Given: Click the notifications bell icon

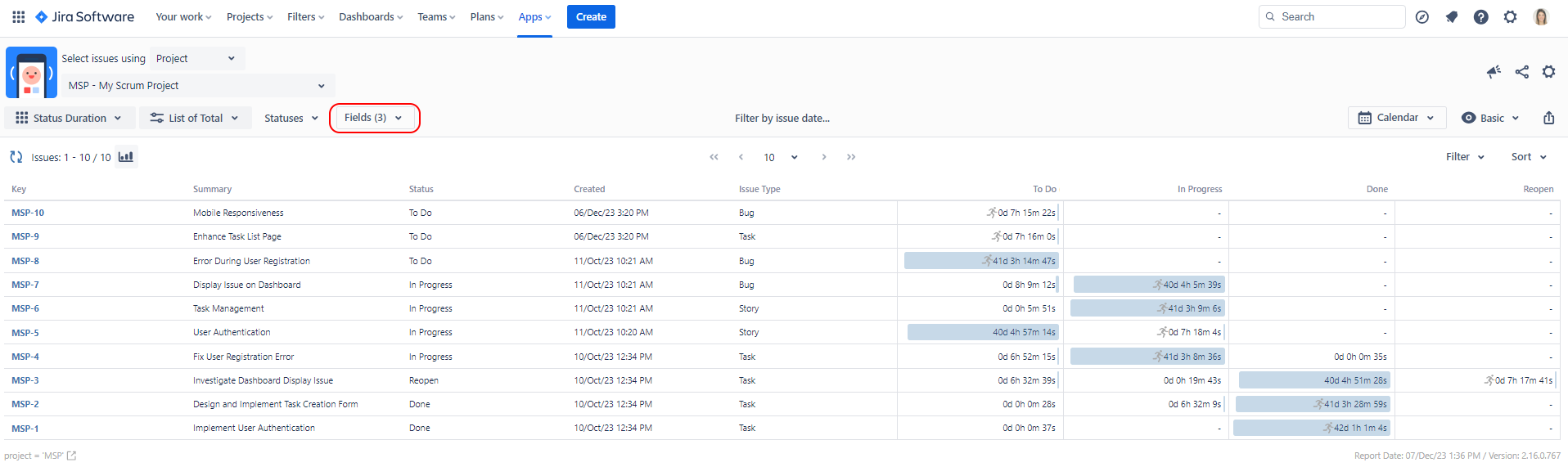Looking at the screenshot, I should [1451, 16].
